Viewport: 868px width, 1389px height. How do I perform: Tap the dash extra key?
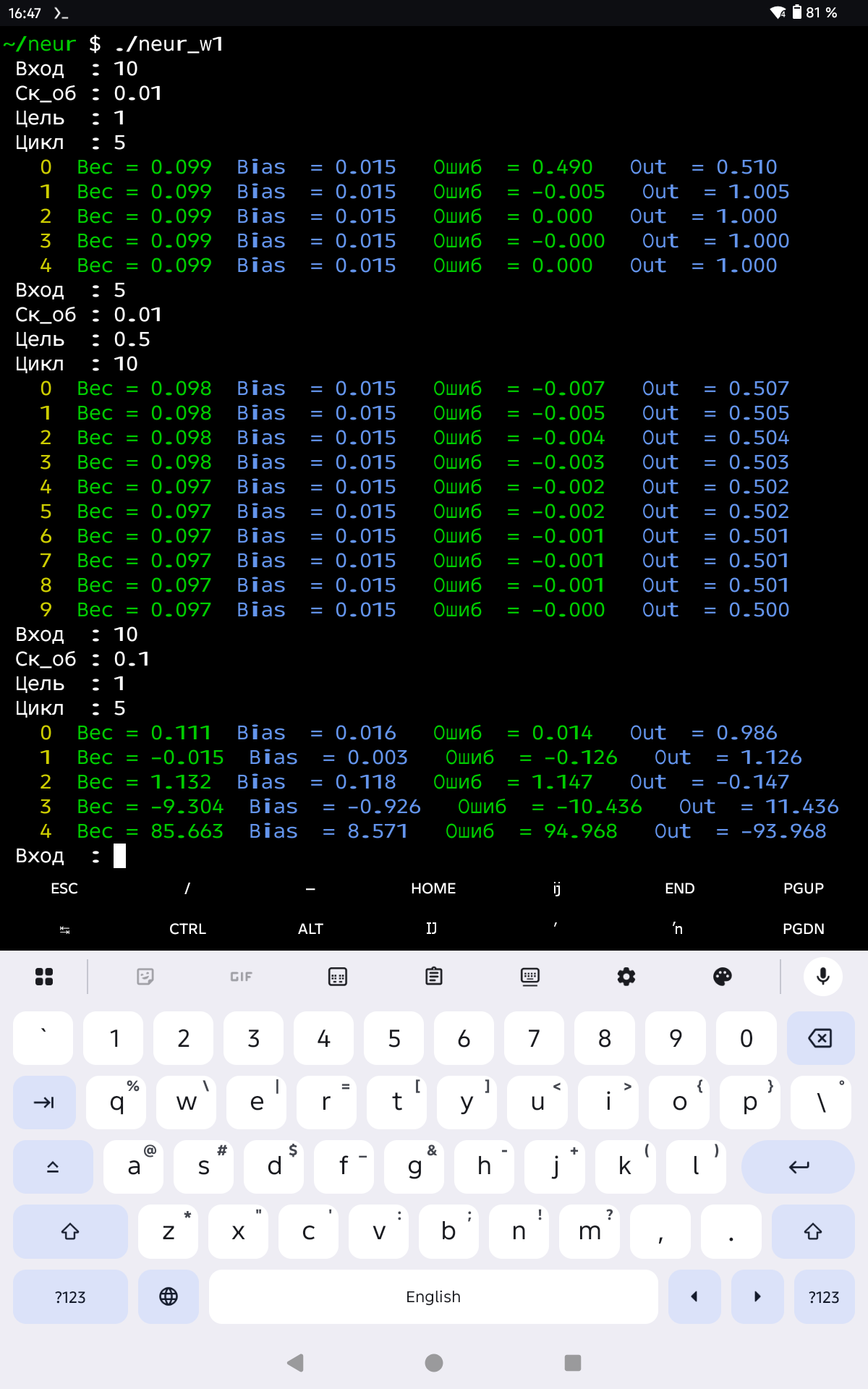[310, 888]
